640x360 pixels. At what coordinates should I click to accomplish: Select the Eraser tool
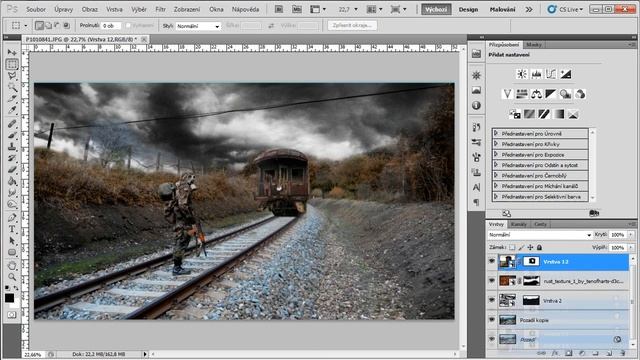(12, 169)
